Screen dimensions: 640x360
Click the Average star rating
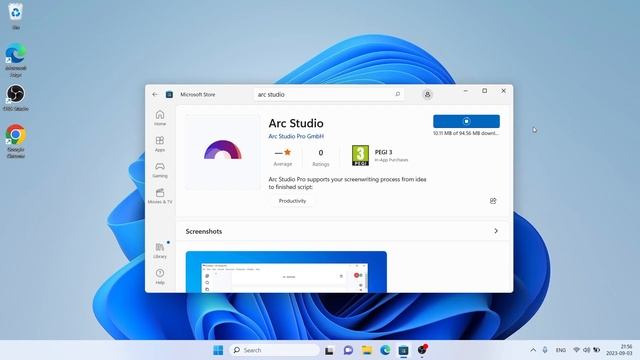[282, 157]
